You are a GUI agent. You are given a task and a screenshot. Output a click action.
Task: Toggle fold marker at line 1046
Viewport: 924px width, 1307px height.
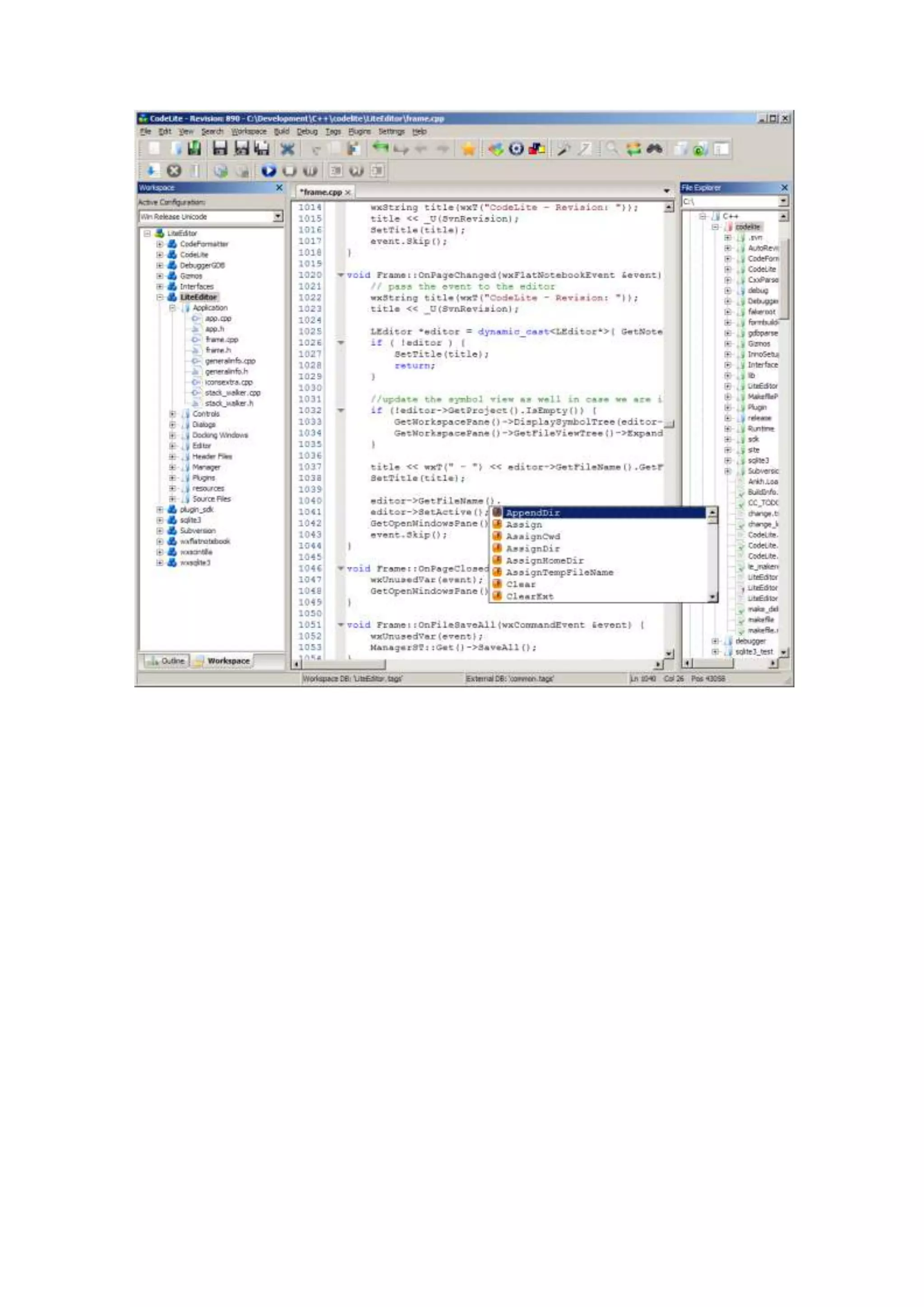click(341, 568)
